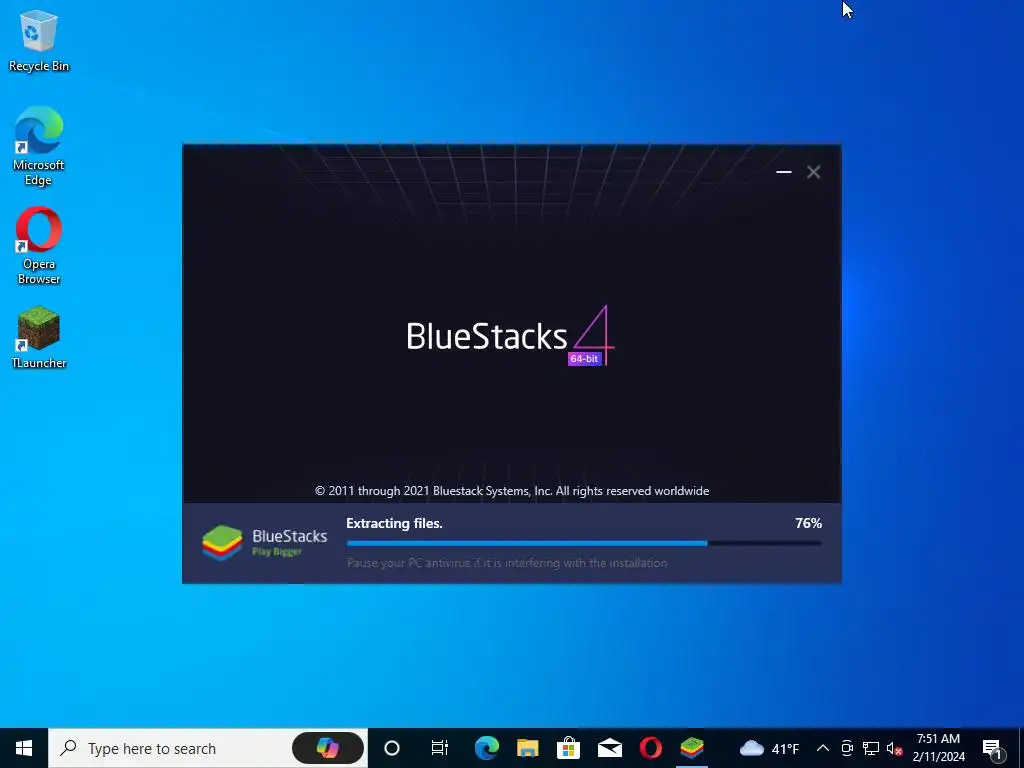Open the notification center icon
Viewport: 1024px width, 768px height.
coord(993,748)
